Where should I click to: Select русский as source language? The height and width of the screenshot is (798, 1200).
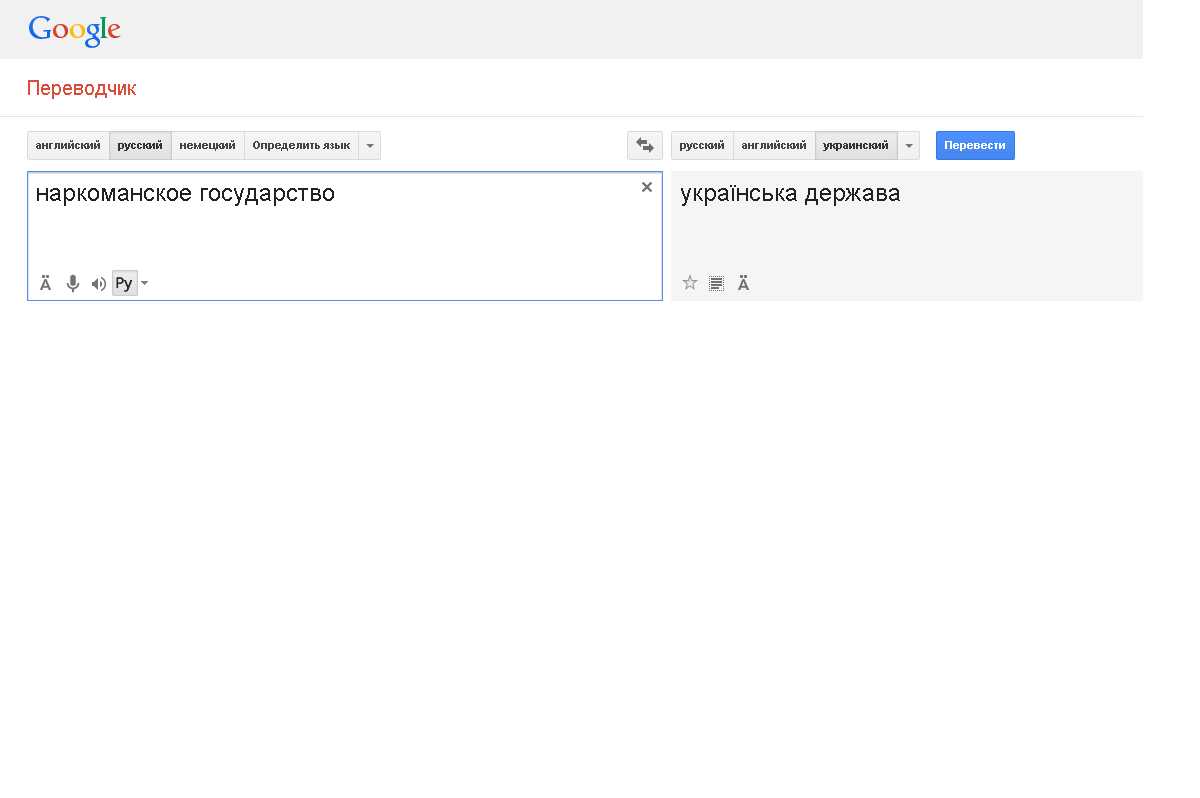[140, 146]
